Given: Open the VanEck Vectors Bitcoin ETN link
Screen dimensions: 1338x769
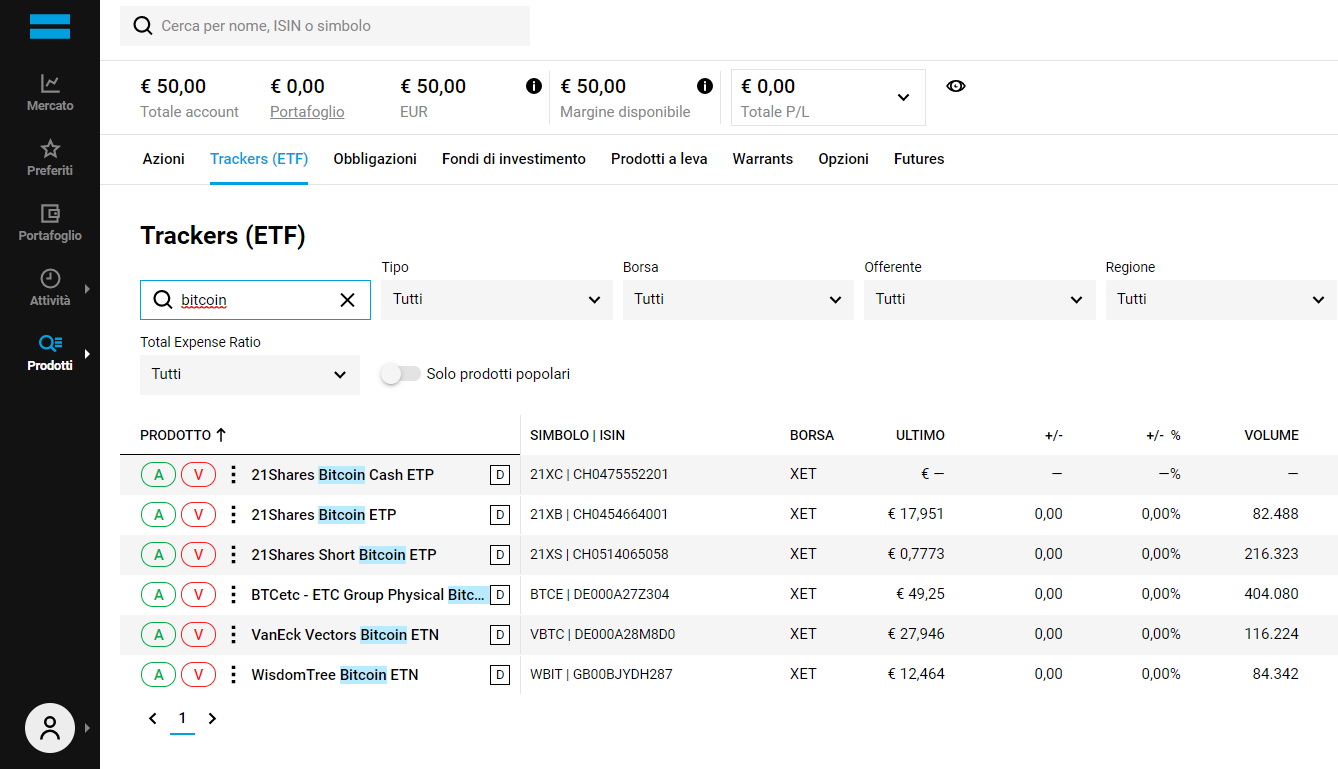Looking at the screenshot, I should pyautogui.click(x=345, y=635).
